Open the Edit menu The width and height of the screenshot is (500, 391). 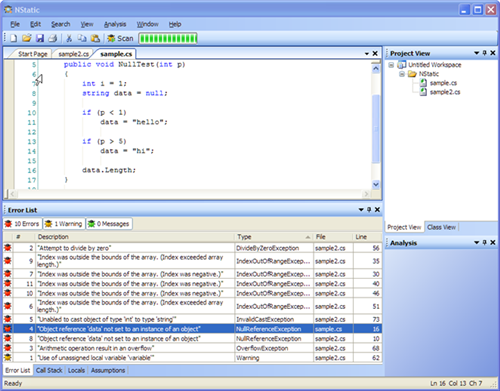pyautogui.click(x=35, y=24)
